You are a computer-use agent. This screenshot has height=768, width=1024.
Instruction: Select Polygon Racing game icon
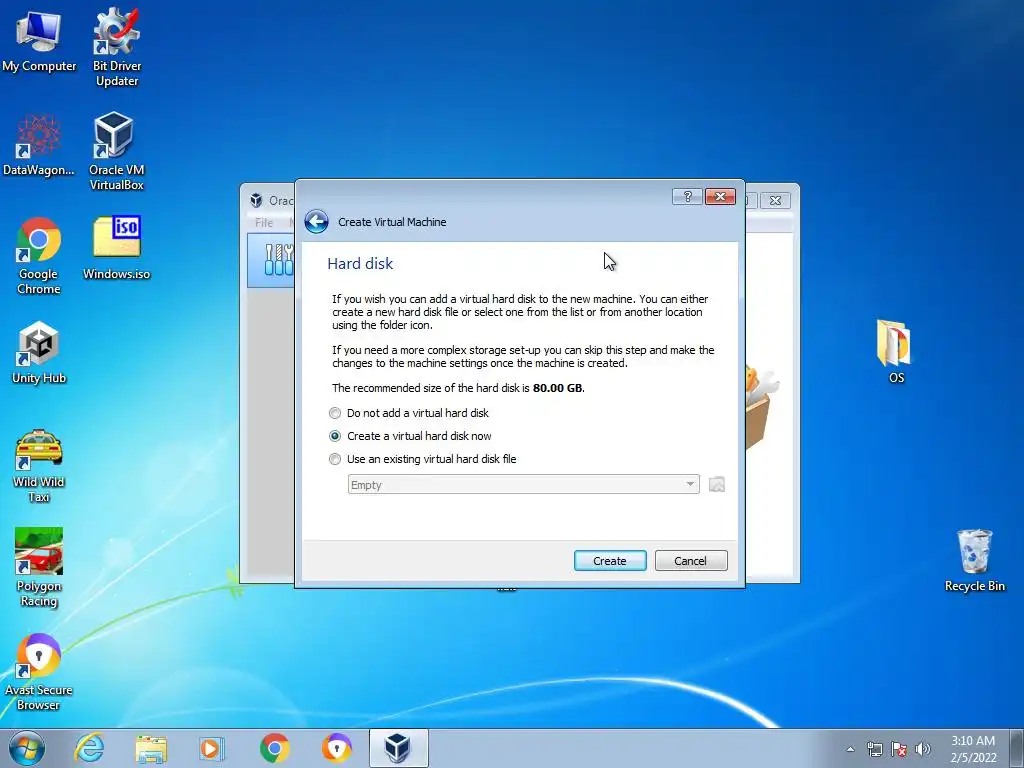pyautogui.click(x=39, y=568)
